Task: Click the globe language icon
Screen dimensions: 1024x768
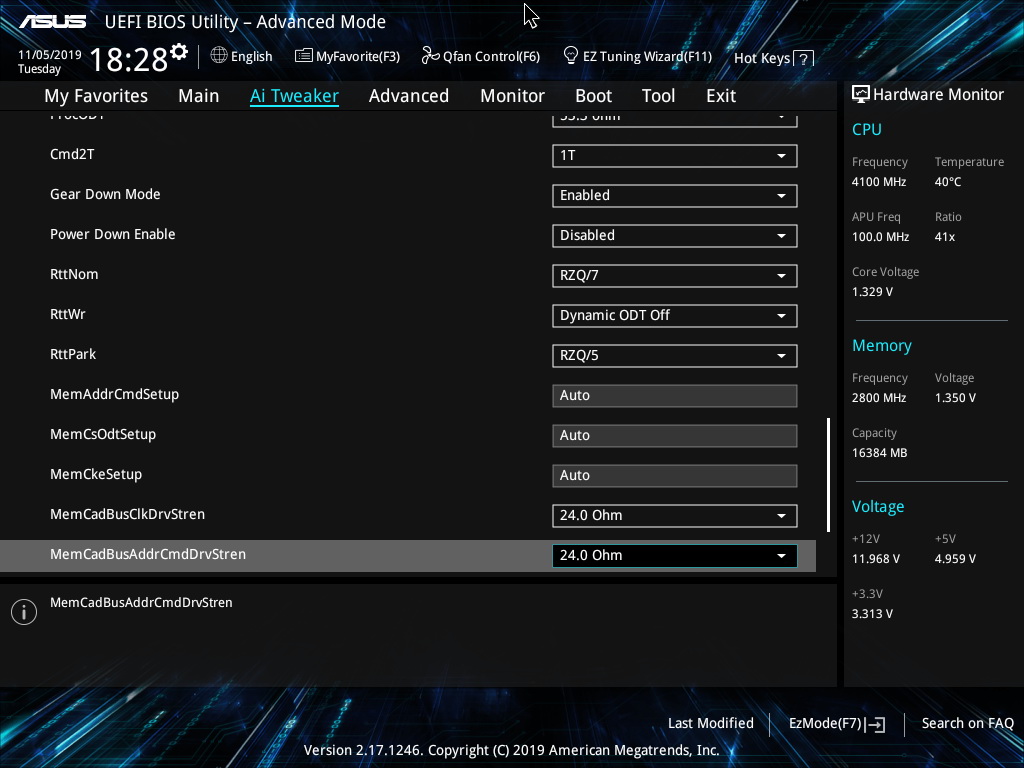Action: (x=219, y=56)
